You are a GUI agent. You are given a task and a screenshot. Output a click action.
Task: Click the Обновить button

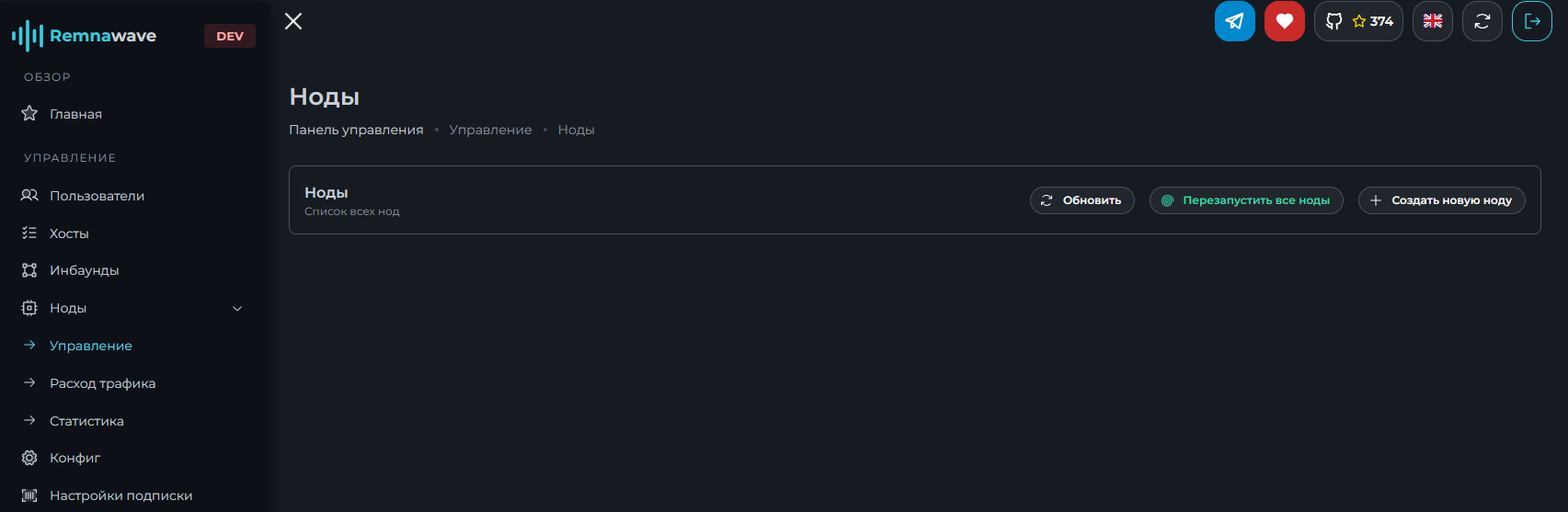tap(1082, 200)
